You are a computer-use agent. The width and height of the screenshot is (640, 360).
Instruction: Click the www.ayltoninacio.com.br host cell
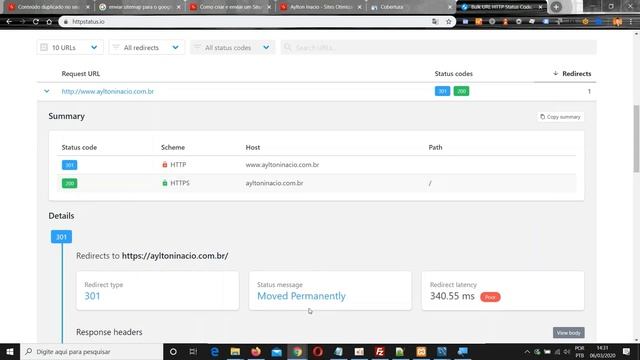coord(282,165)
